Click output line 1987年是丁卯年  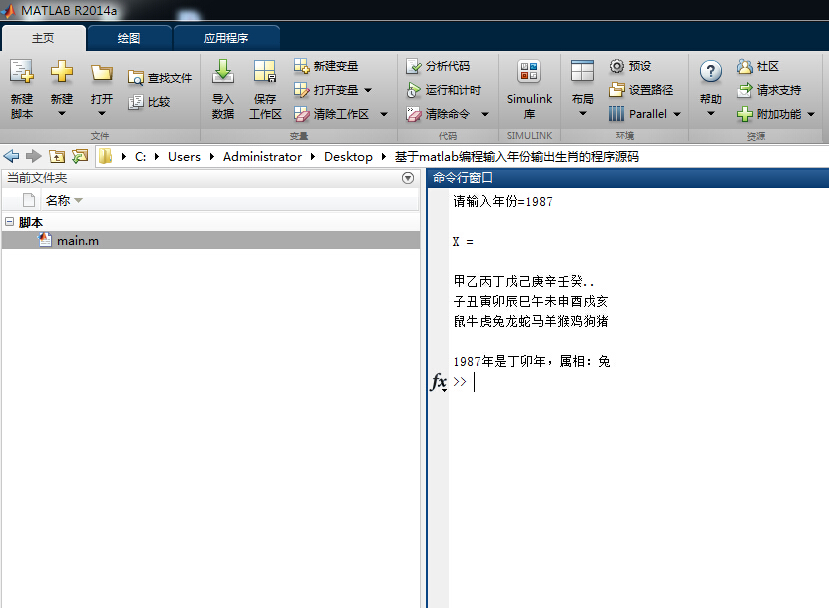tap(532, 362)
